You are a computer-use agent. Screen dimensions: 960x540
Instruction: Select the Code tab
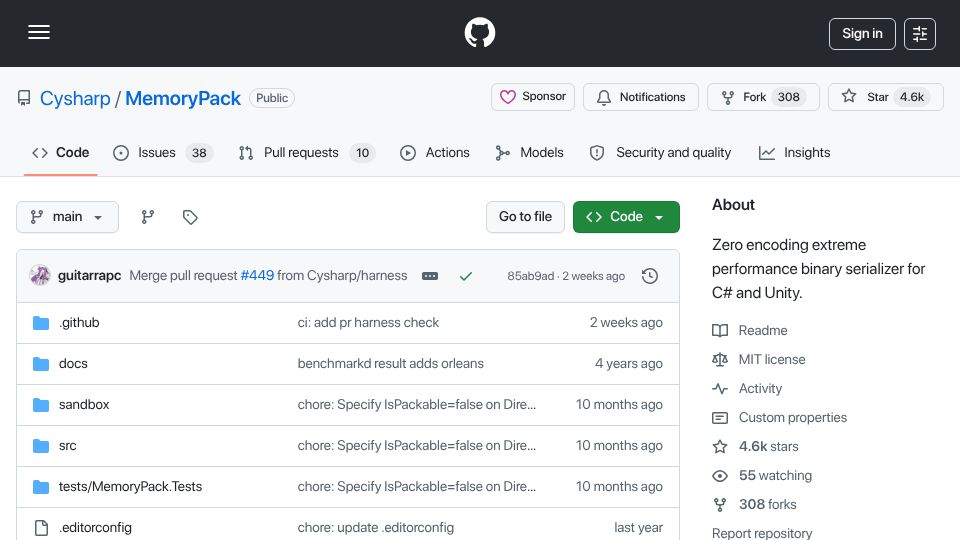[61, 152]
